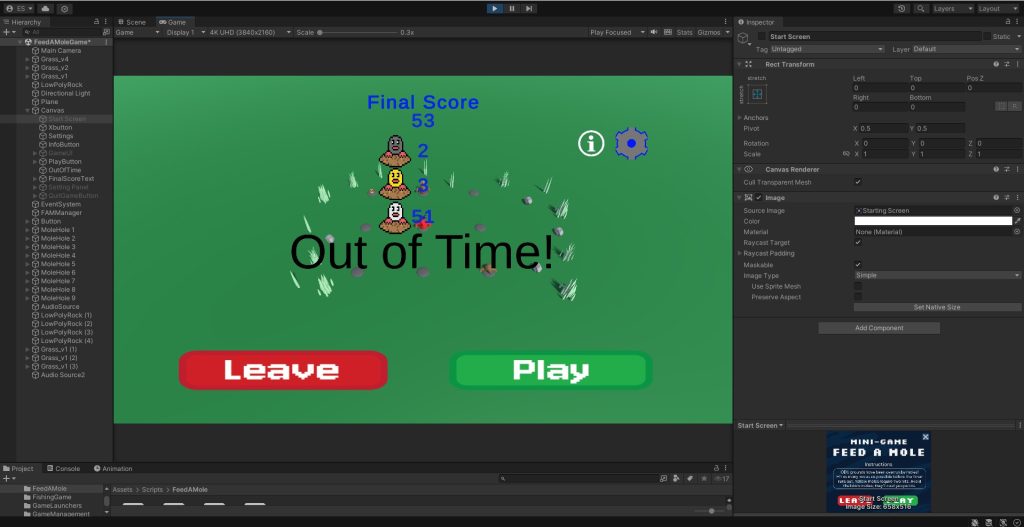Open Rect Transform presets icon
The height and width of the screenshot is (527, 1024).
[1007, 64]
